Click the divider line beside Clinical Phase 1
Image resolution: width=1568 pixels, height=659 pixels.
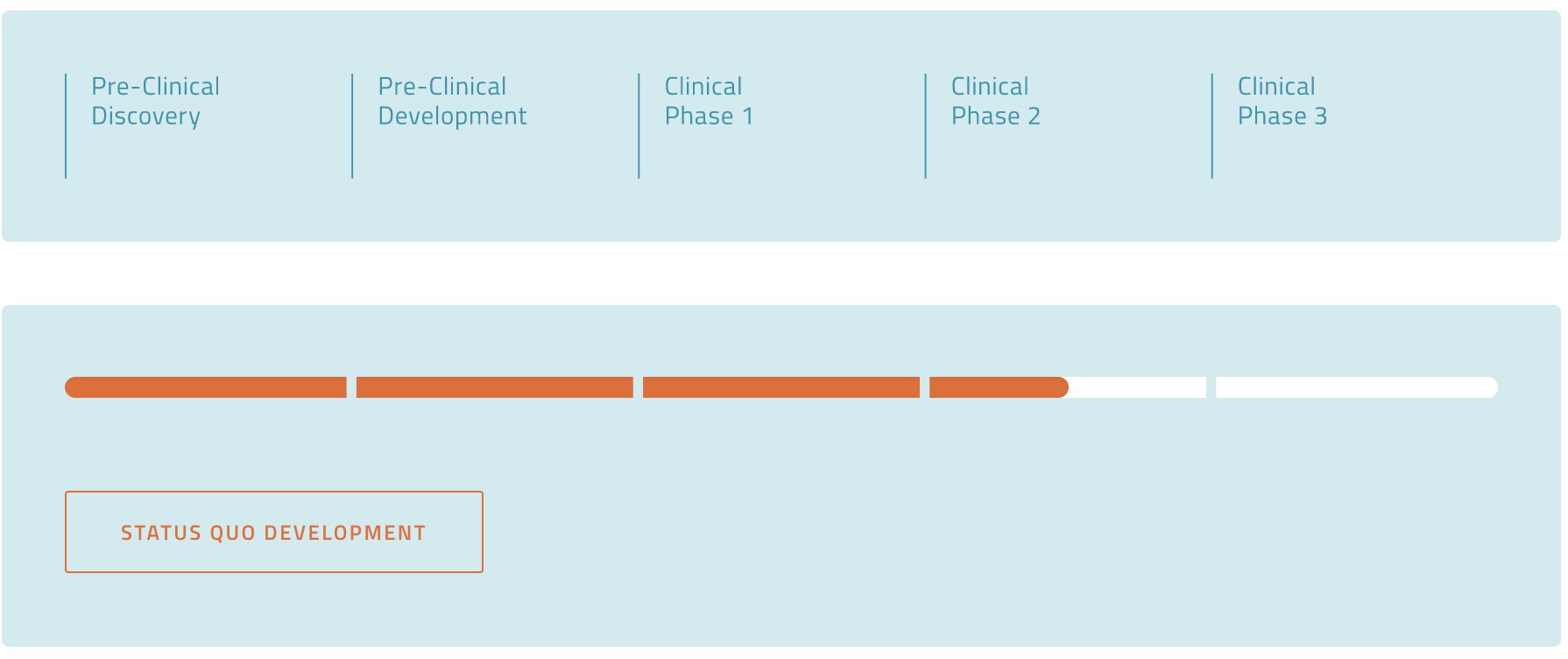point(639,126)
